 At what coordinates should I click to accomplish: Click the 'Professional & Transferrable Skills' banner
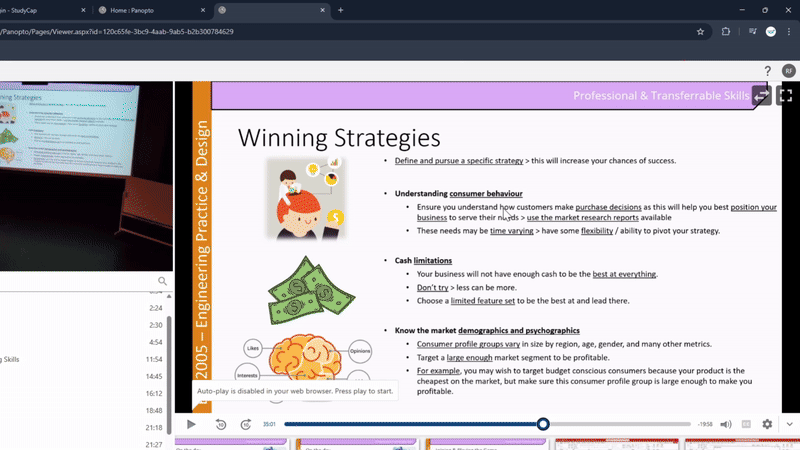tap(661, 96)
